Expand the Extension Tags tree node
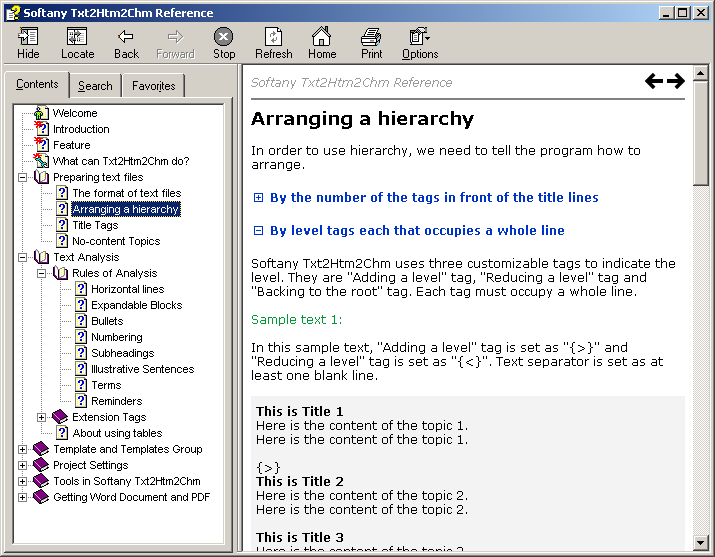715x557 pixels. tap(41, 417)
